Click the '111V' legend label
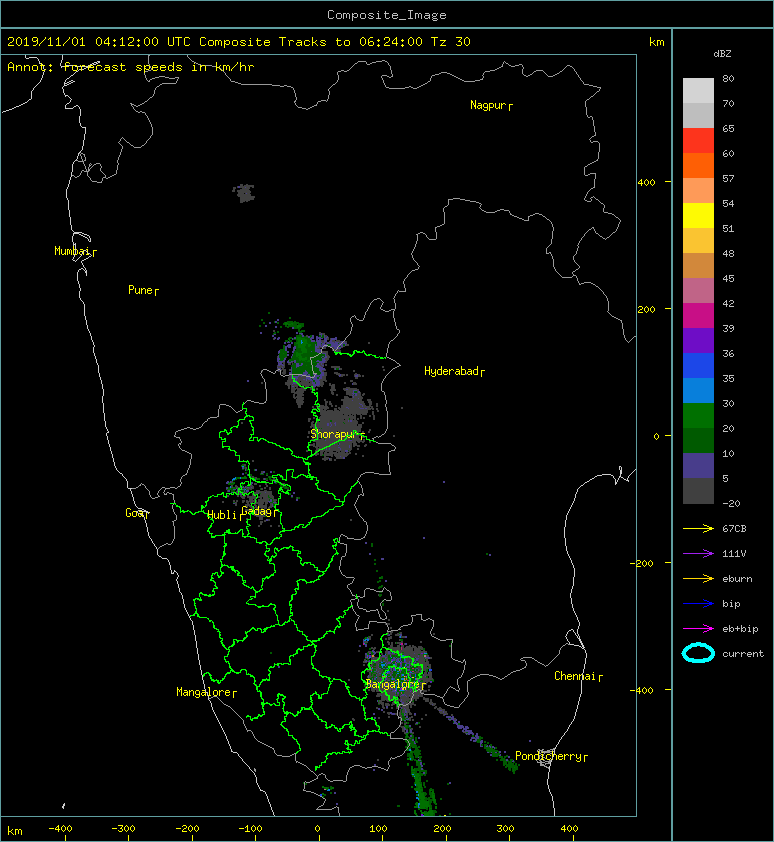This screenshot has height=842, width=774. coord(734,554)
